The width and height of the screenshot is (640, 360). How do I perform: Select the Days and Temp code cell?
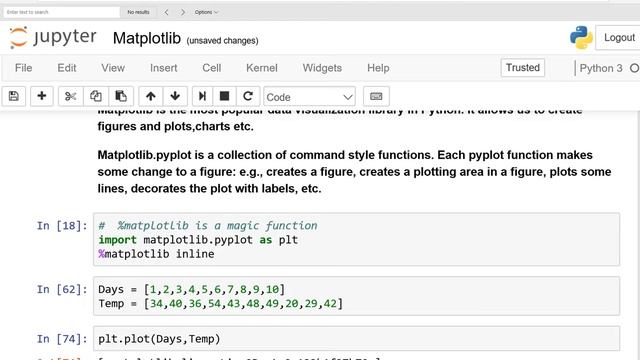coord(356,296)
